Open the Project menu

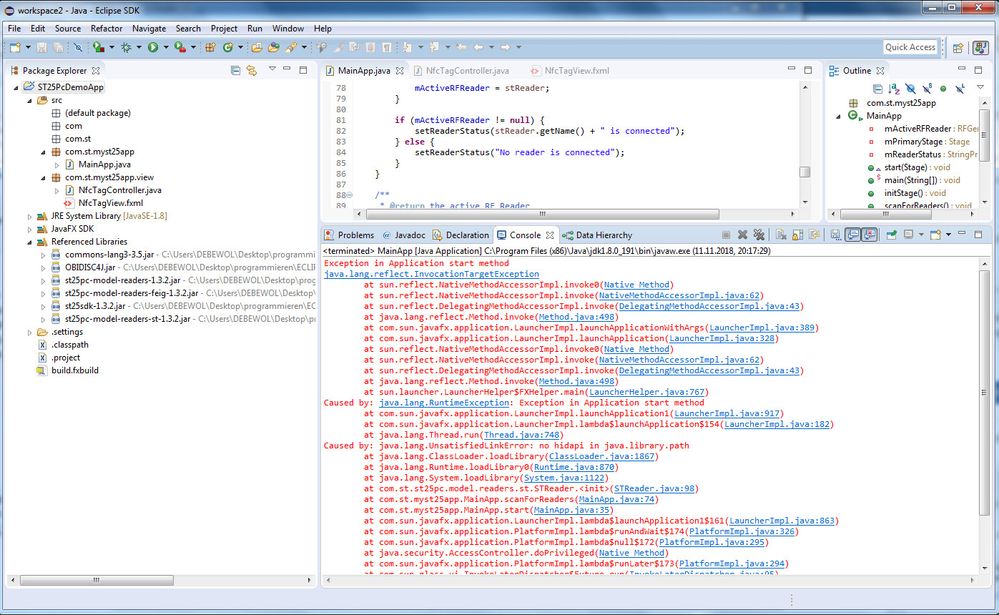(x=224, y=29)
